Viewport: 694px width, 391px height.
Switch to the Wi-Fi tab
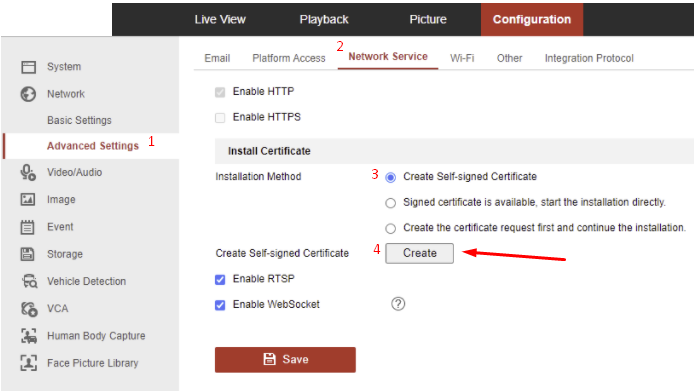tap(462, 58)
